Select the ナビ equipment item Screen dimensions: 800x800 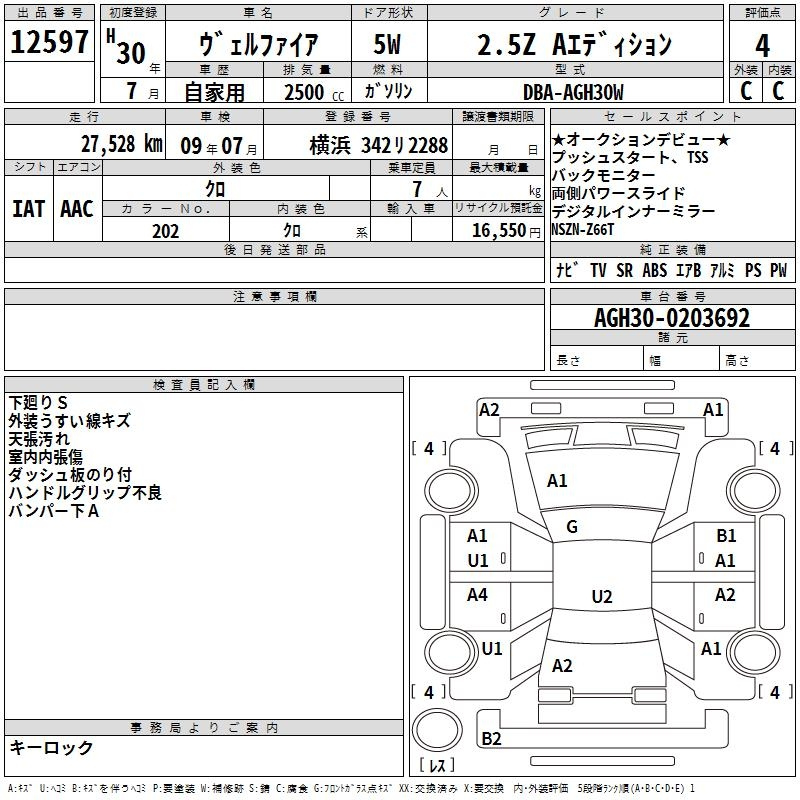(x=566, y=270)
